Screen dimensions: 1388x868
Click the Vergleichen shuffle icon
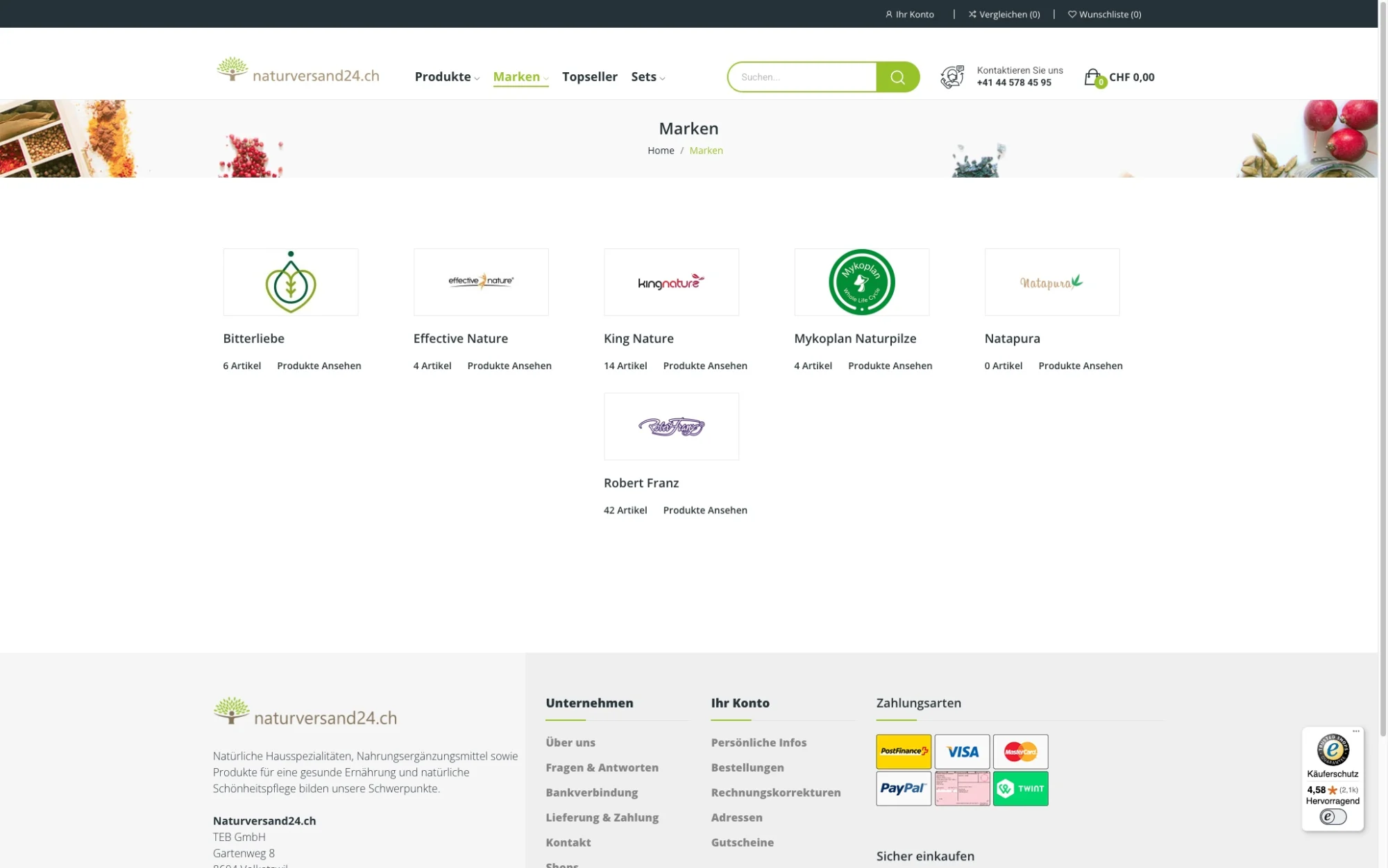coord(972,14)
